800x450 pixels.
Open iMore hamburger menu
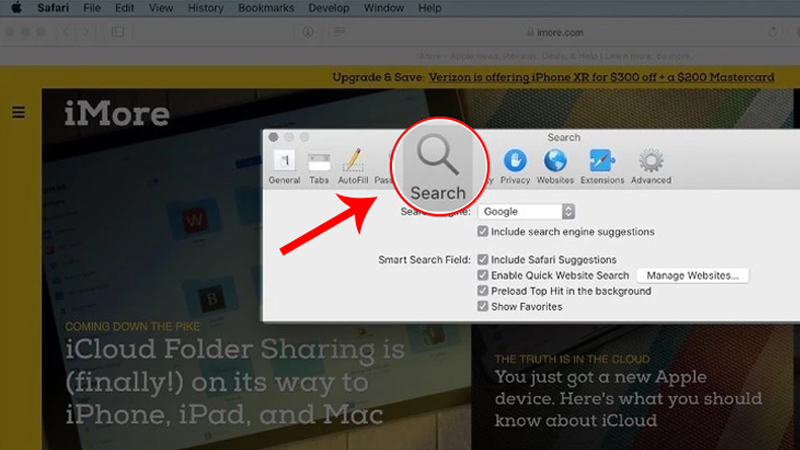pos(18,112)
